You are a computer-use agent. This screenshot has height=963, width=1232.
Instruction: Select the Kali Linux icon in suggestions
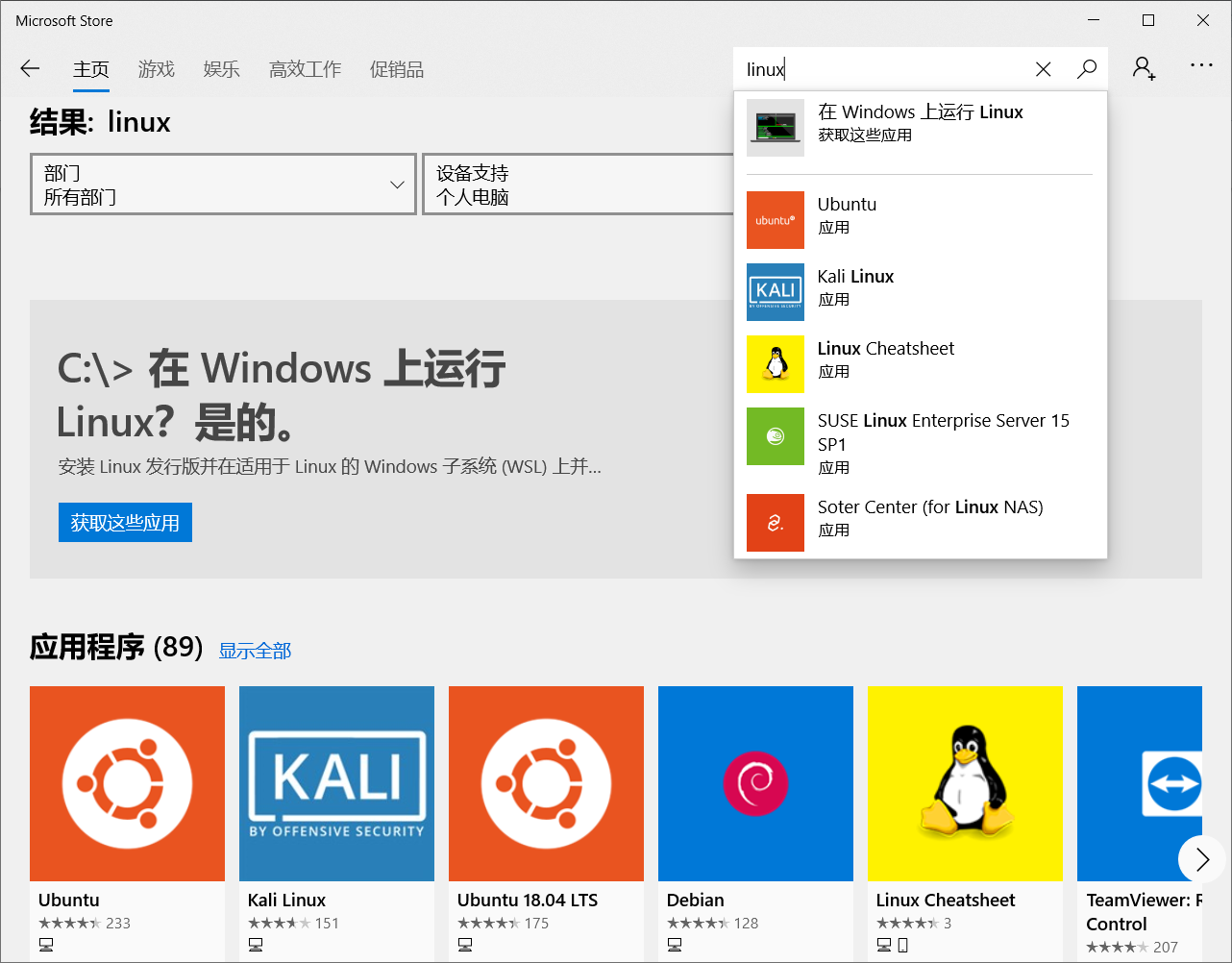[x=776, y=292]
